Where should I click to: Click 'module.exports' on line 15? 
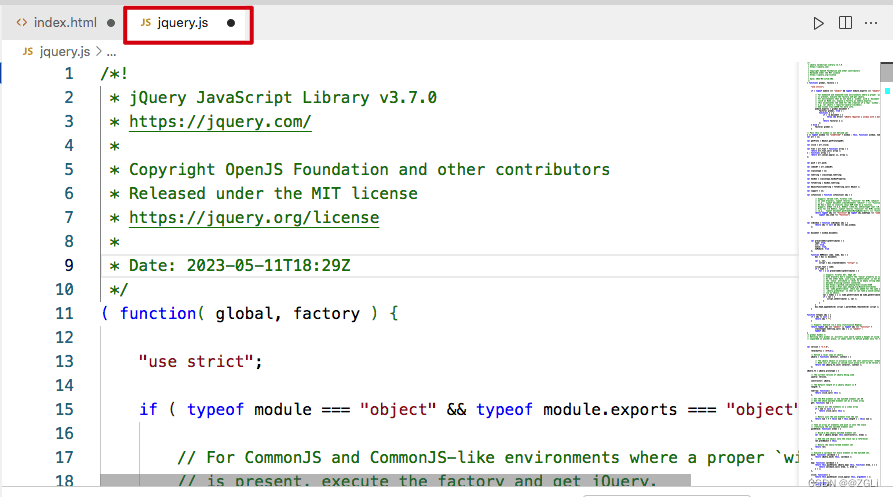pos(610,409)
